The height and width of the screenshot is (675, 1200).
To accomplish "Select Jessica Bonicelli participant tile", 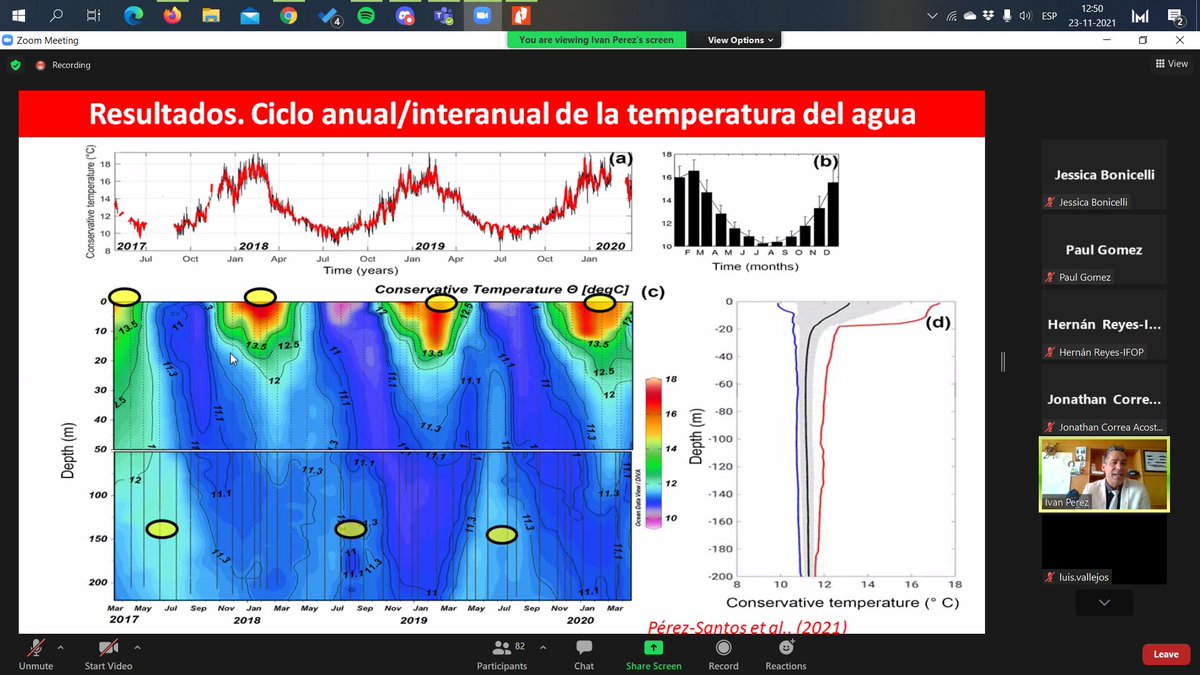I will pyautogui.click(x=1104, y=175).
